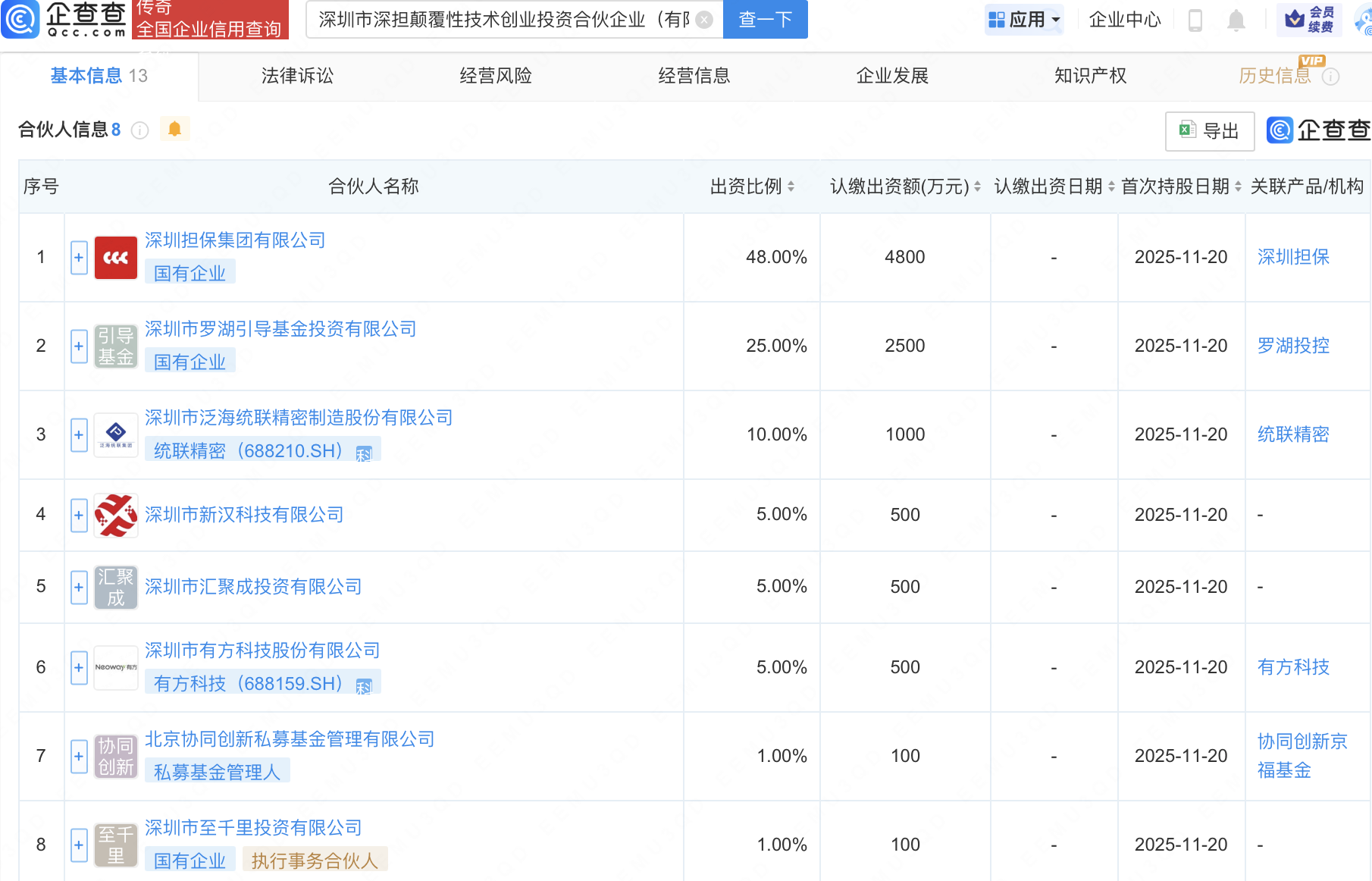Expand row 1 深圳担保集团 details
This screenshot has width=1372, height=881.
(79, 258)
